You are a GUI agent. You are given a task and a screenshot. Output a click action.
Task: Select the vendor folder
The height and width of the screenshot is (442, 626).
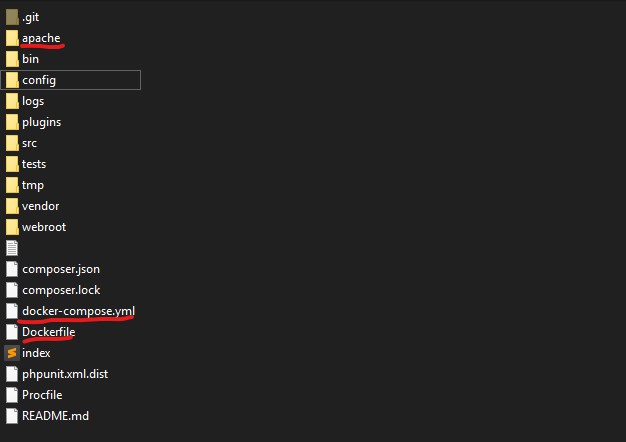[x=40, y=206]
